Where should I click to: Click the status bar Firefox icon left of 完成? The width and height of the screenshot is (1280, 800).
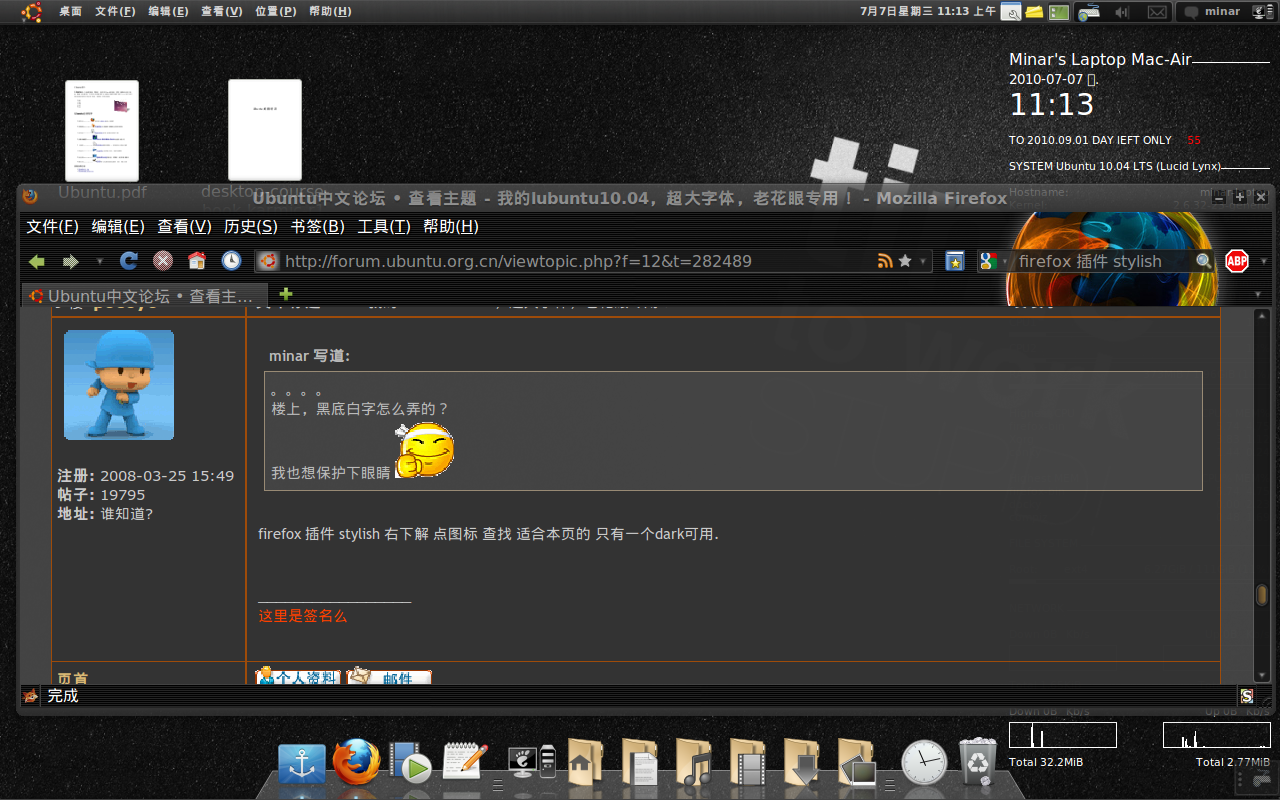(x=30, y=696)
